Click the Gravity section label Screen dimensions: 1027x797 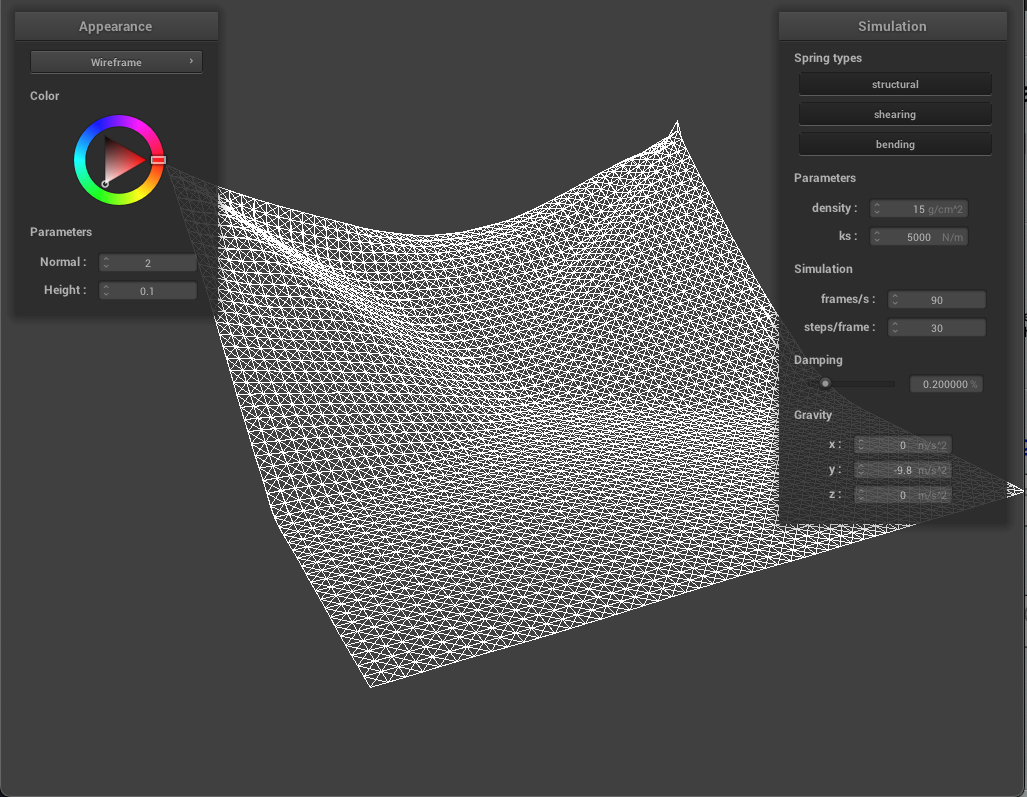[x=813, y=415]
